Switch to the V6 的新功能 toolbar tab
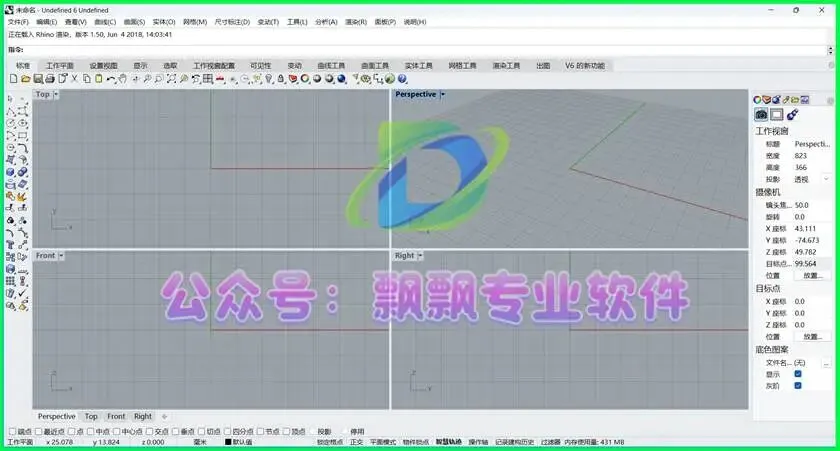This screenshot has height=451, width=840. point(585,65)
